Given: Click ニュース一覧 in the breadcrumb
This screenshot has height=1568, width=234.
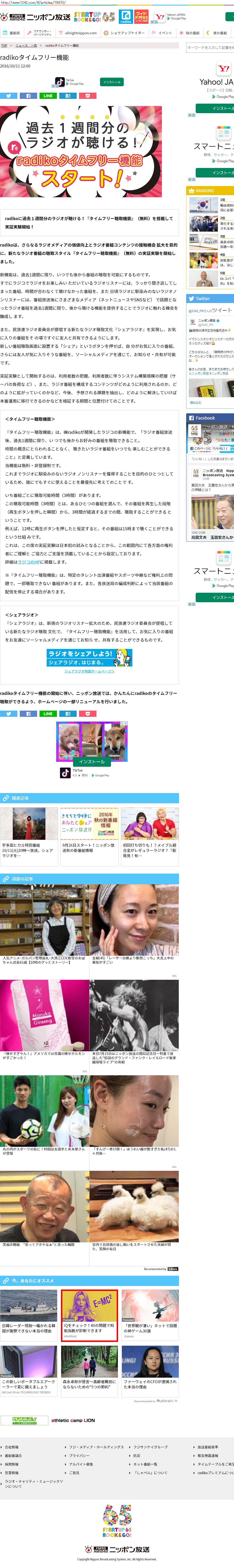Looking at the screenshot, I should click(x=26, y=46).
